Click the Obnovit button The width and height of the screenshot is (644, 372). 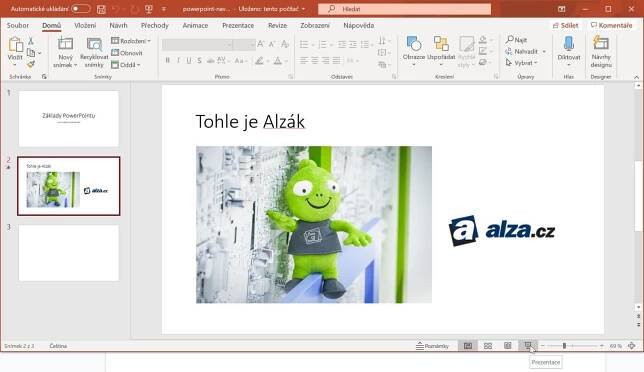tap(127, 53)
